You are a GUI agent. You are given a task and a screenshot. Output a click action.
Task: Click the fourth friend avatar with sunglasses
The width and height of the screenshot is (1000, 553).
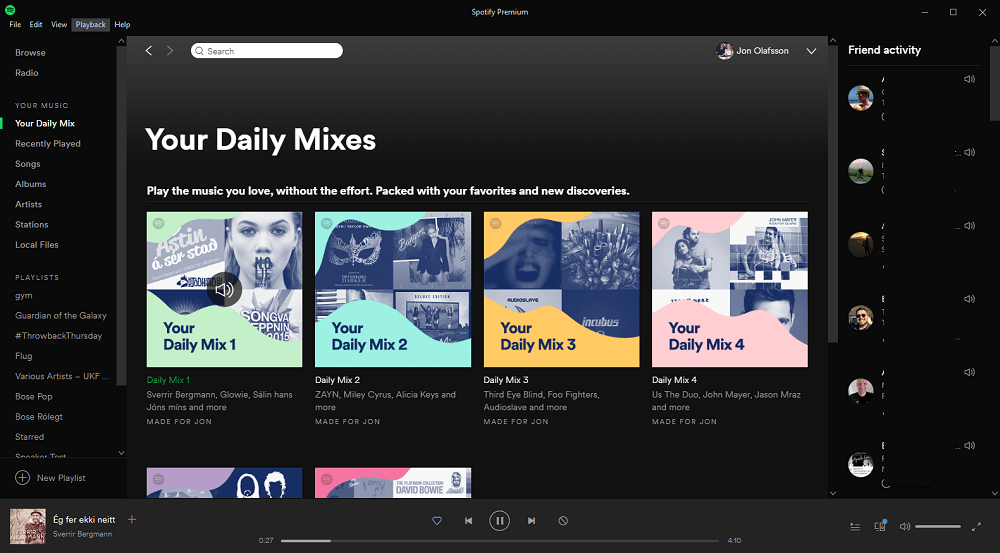point(860,318)
